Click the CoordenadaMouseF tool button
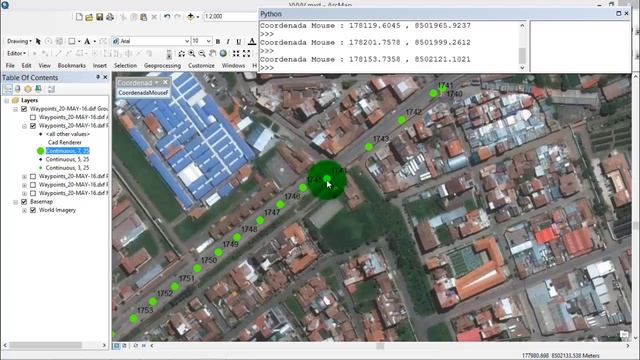 coord(143,93)
